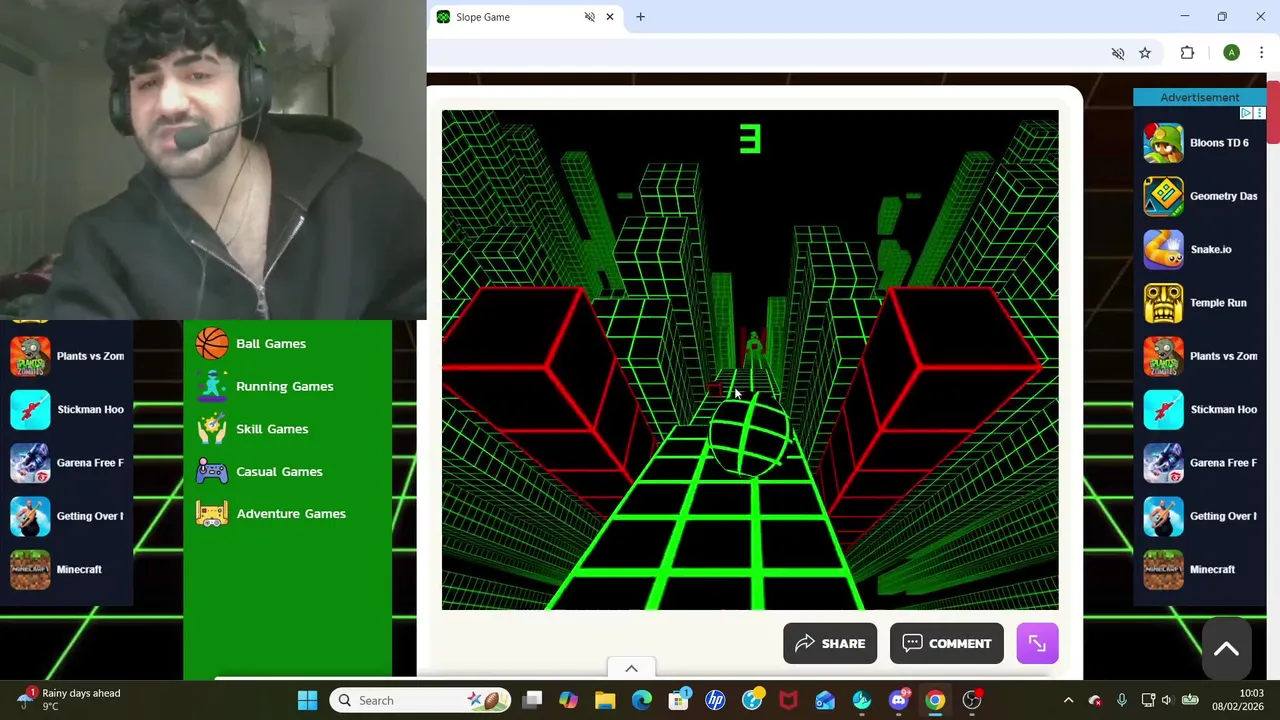Open Geometry Dash in the right sidebar

[1199, 196]
